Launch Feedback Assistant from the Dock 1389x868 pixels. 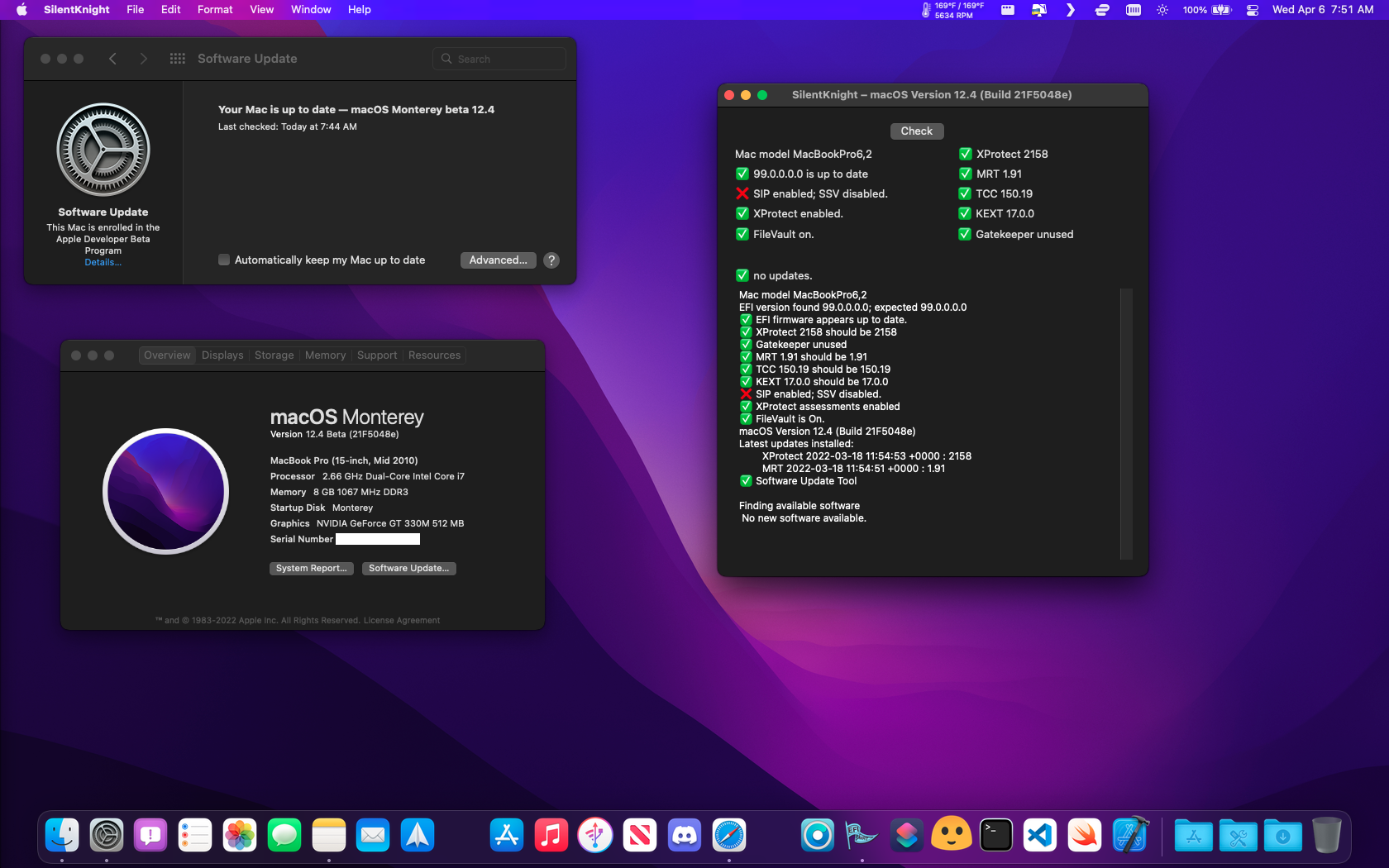point(150,835)
